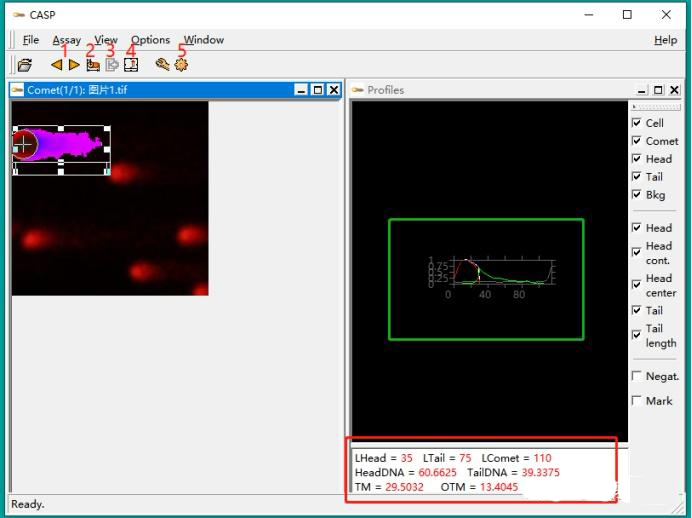Toggle the Tail checkbox just above Tail length
Image resolution: width=692 pixels, height=518 pixels.
click(x=636, y=310)
